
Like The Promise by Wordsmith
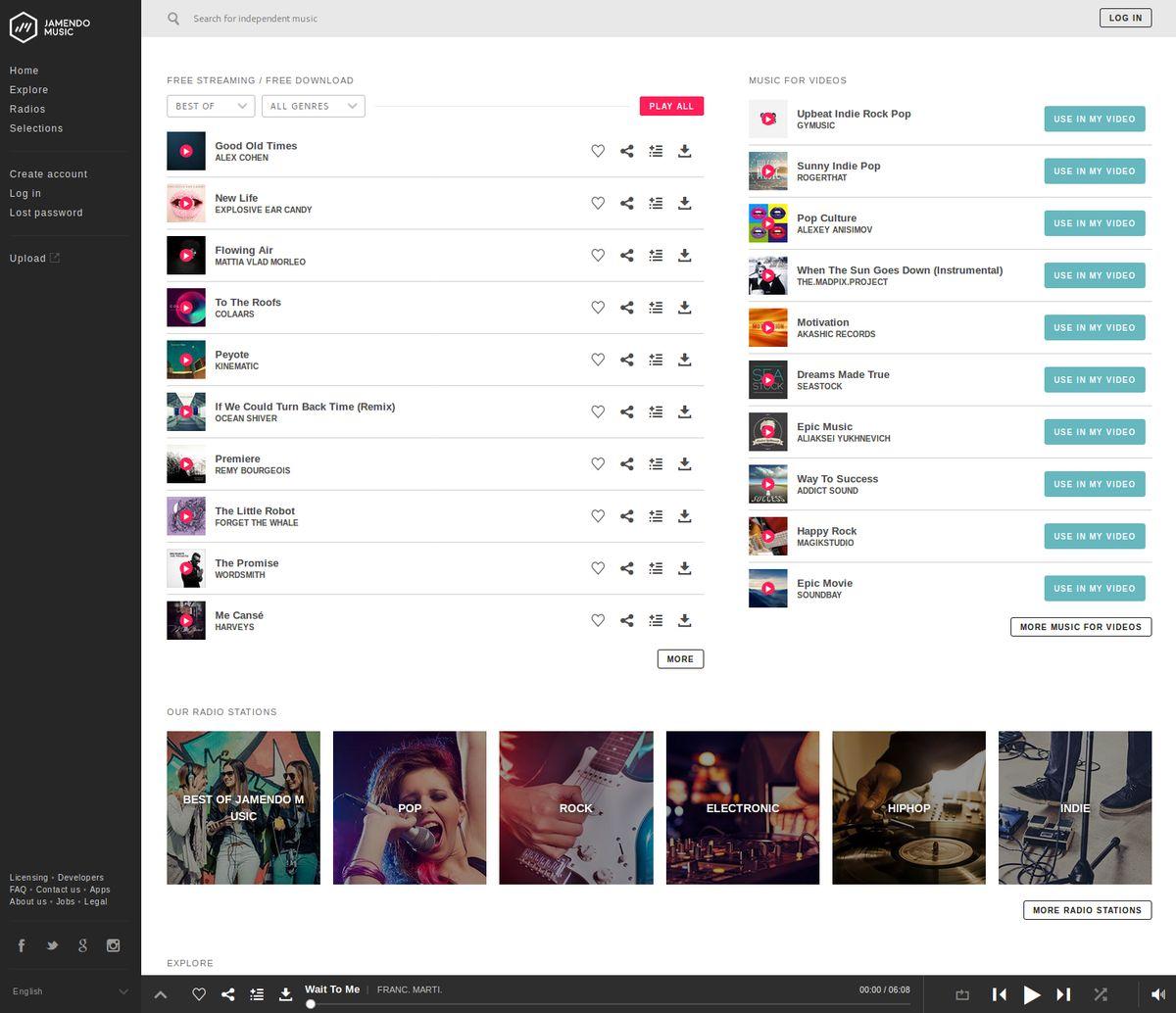(598, 568)
